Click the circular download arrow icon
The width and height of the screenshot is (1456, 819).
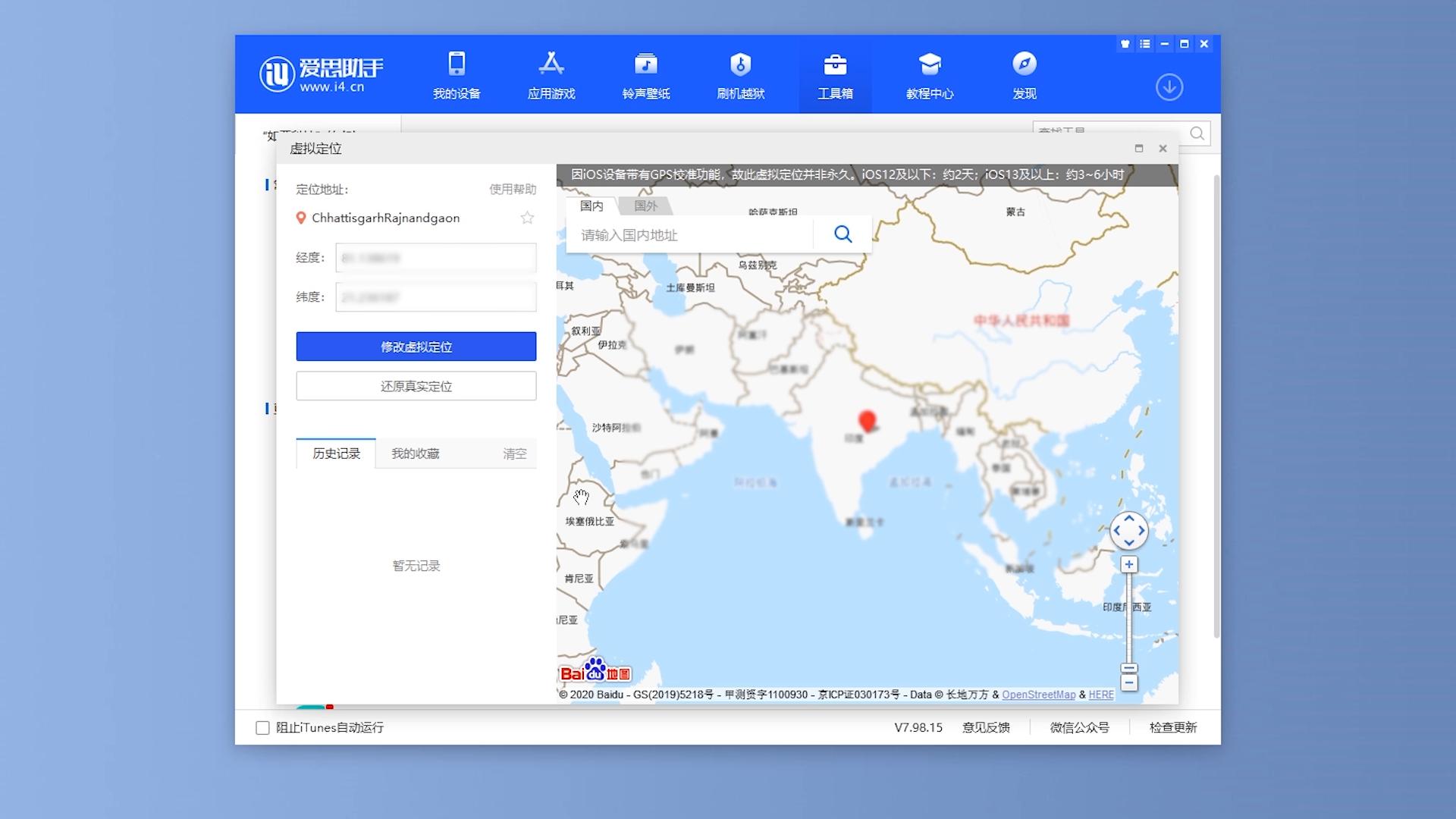[x=1169, y=87]
